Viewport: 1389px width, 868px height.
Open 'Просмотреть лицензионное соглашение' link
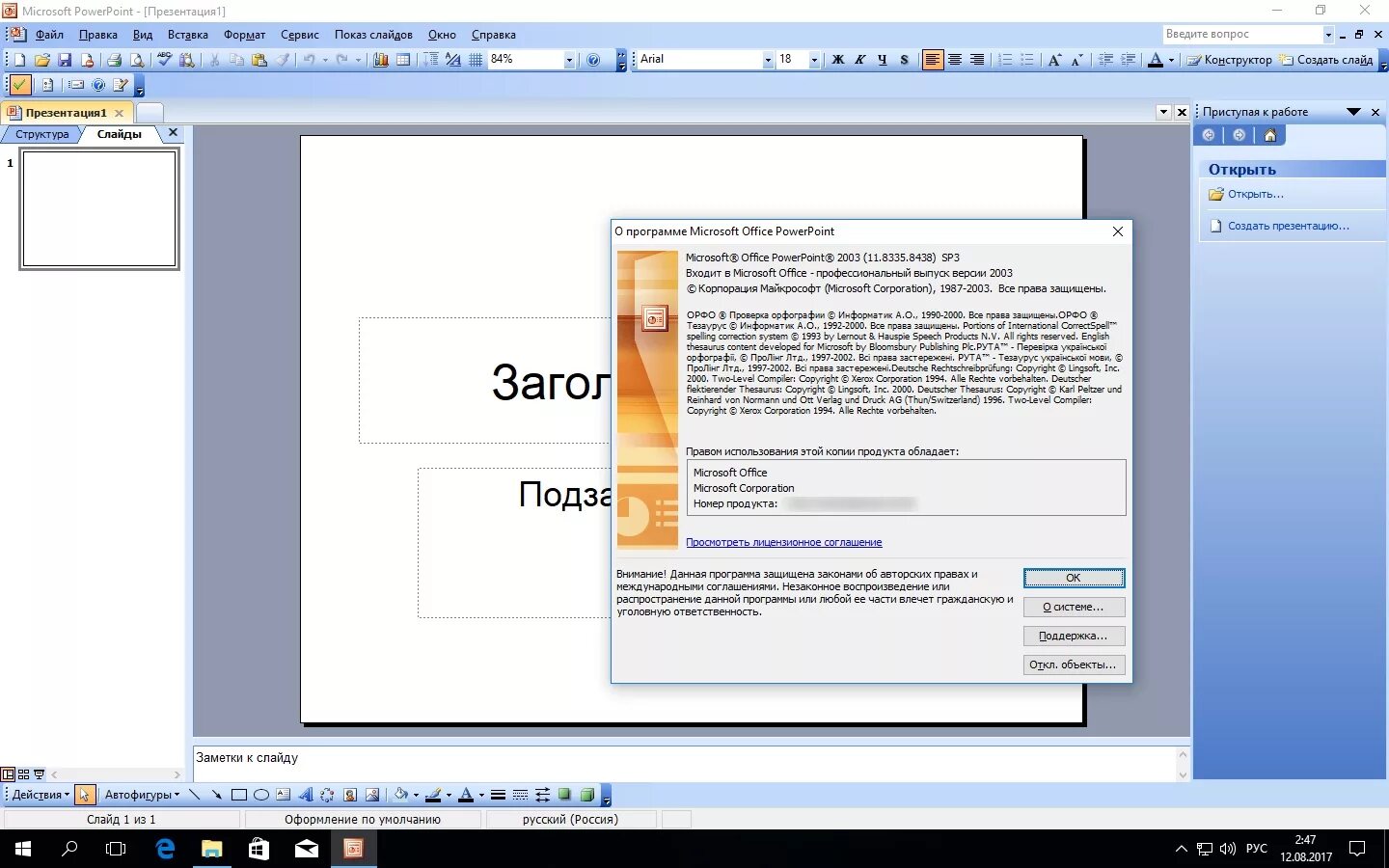coord(783,542)
